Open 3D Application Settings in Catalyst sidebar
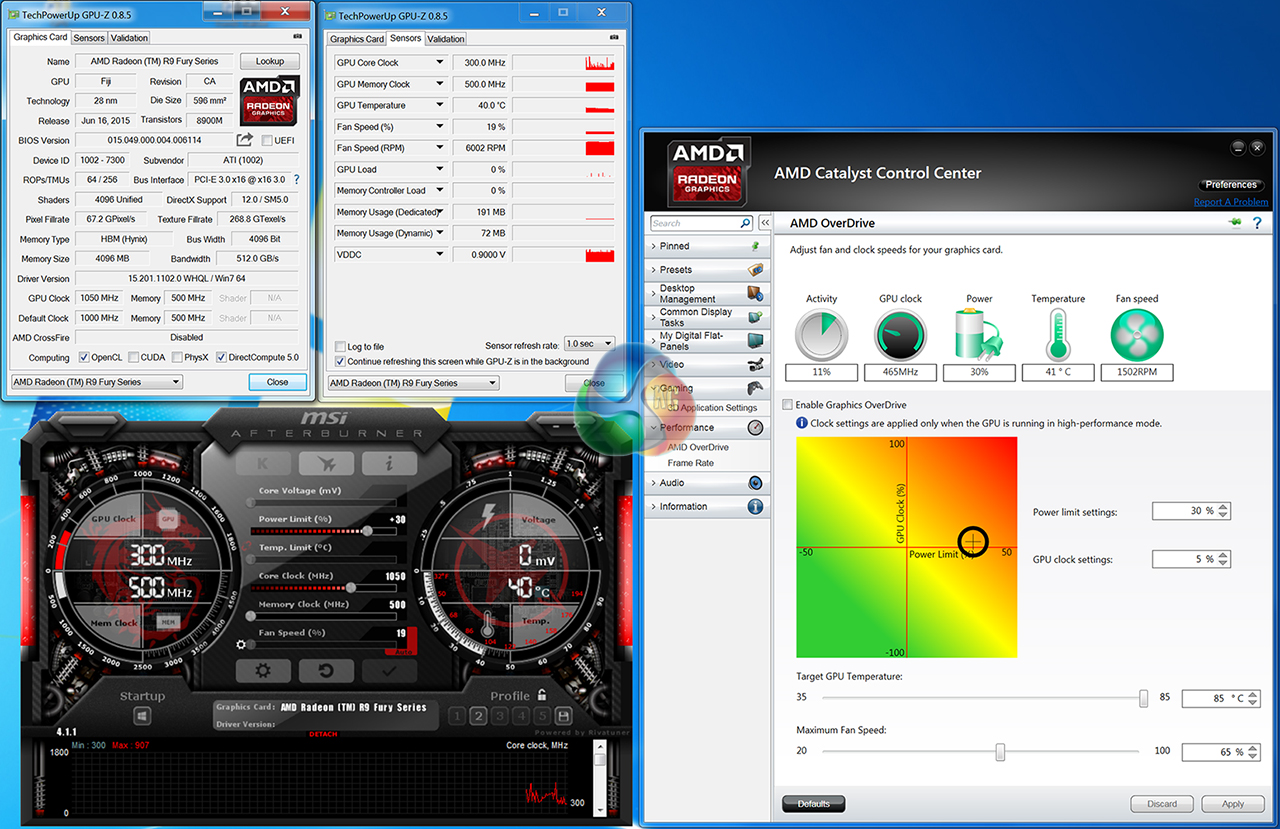This screenshot has width=1280, height=829. 712,408
